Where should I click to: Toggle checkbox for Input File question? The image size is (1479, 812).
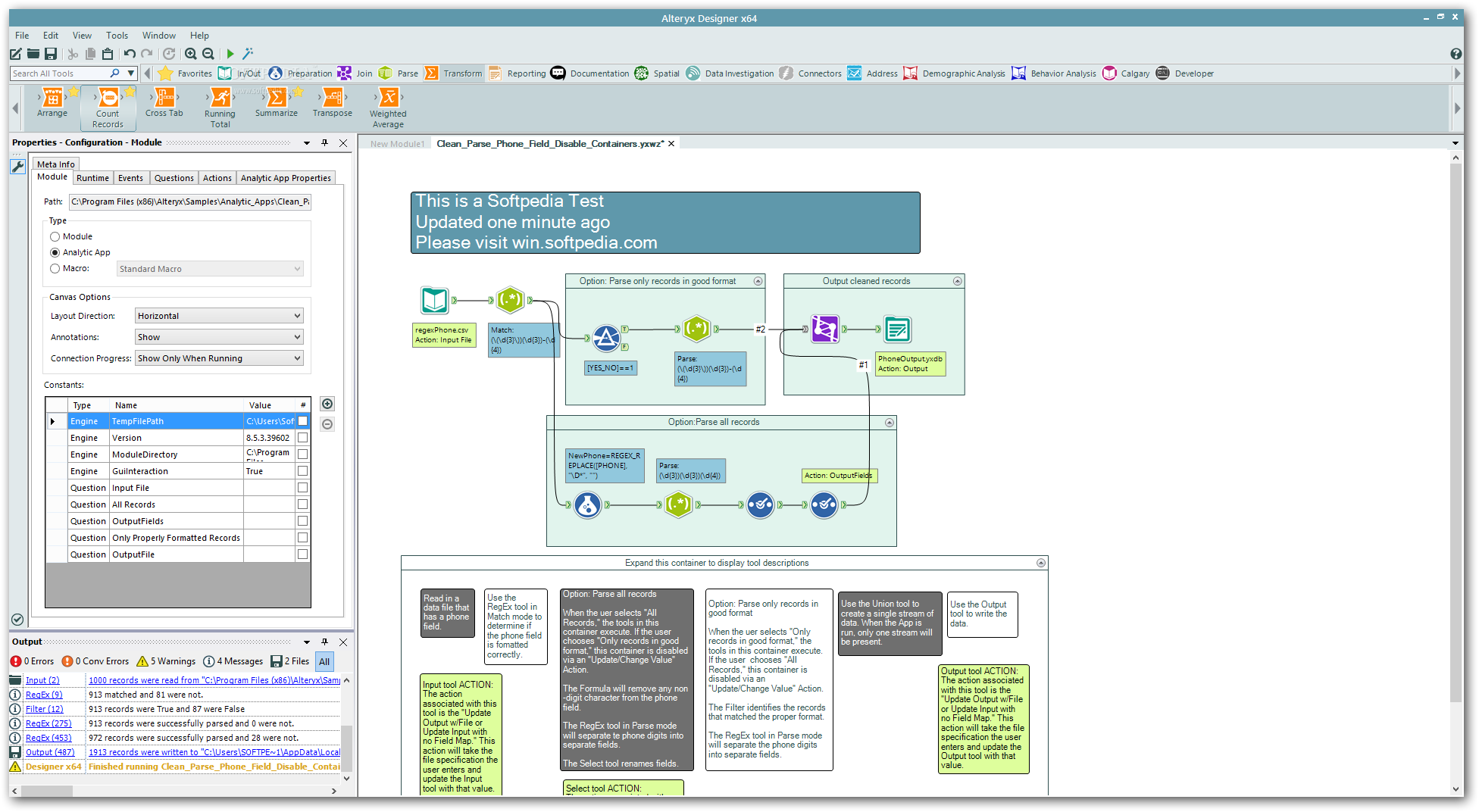(302, 488)
